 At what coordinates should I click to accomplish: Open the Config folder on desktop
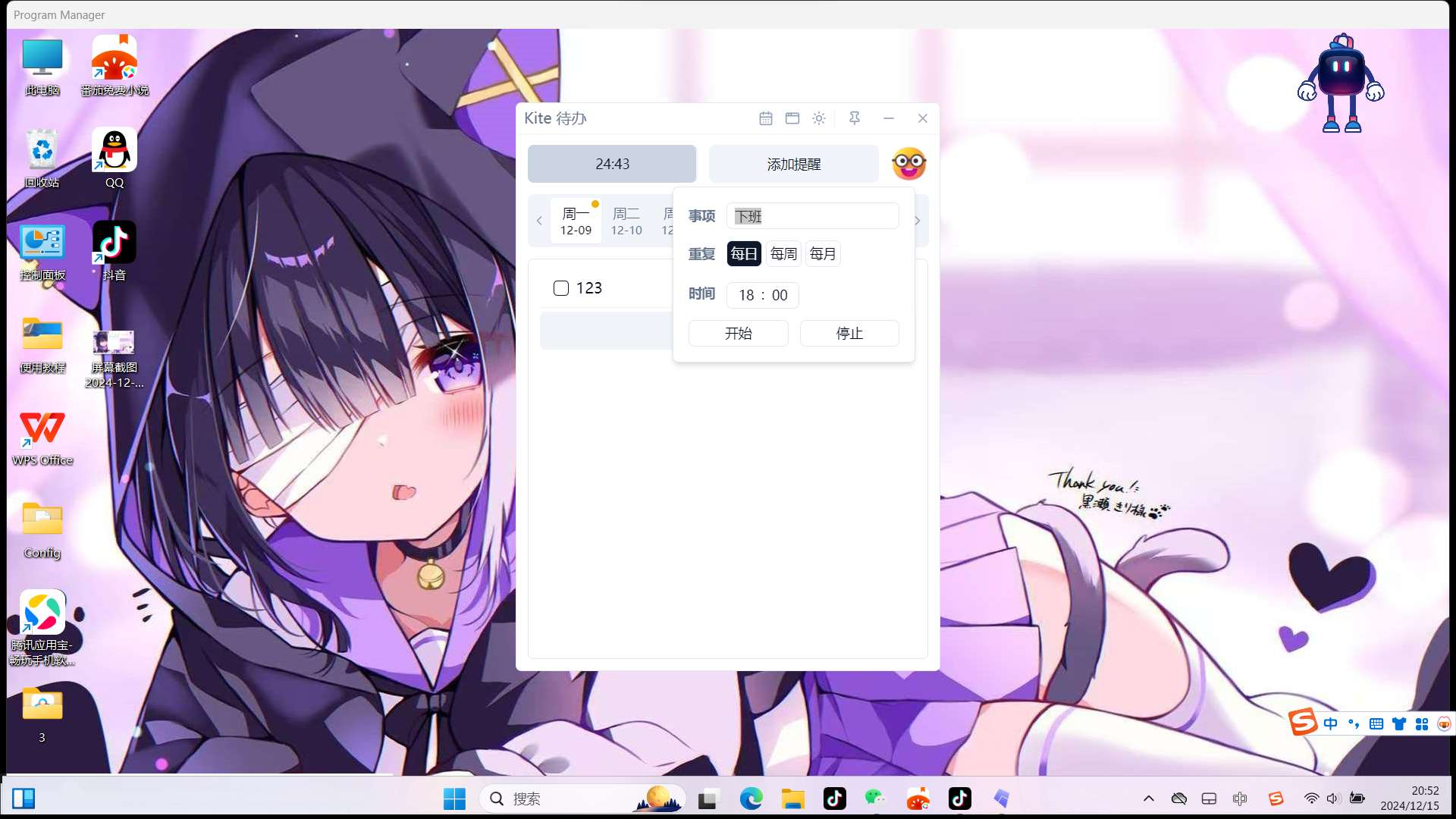pos(42,529)
